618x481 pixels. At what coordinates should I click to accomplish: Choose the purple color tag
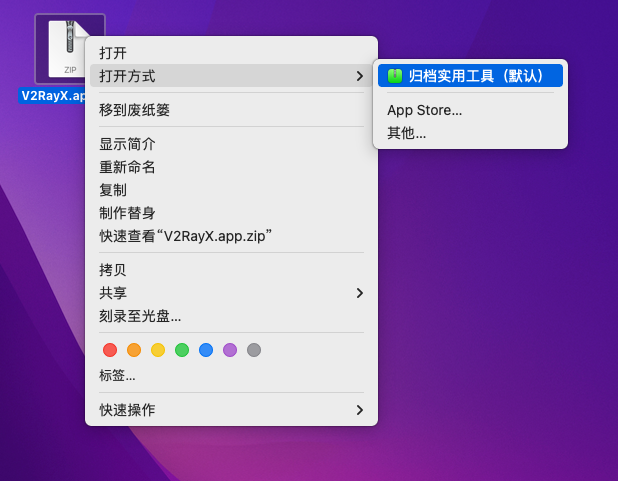(x=230, y=350)
